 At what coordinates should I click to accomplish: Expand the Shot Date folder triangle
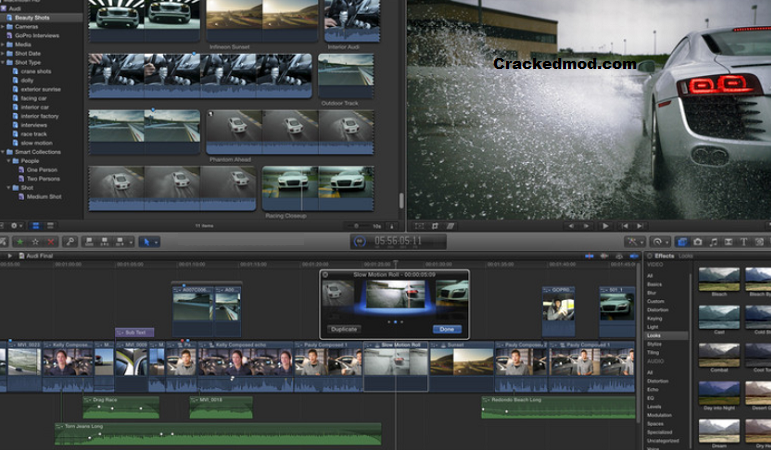(3, 54)
